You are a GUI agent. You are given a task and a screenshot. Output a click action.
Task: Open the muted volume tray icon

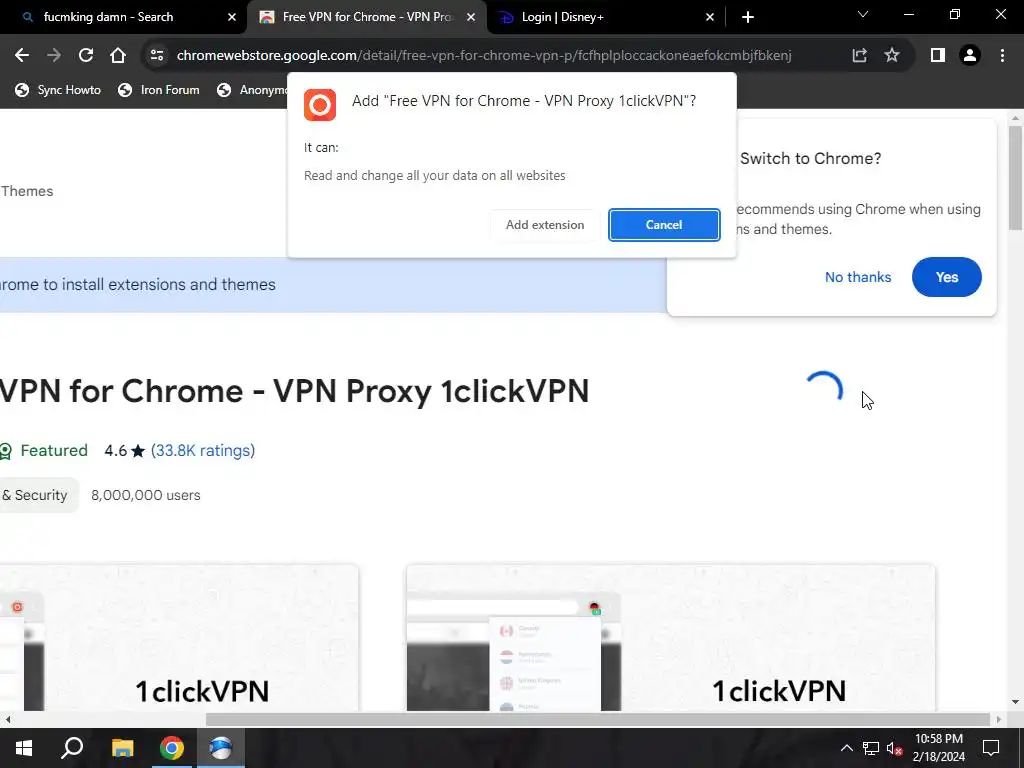point(895,748)
